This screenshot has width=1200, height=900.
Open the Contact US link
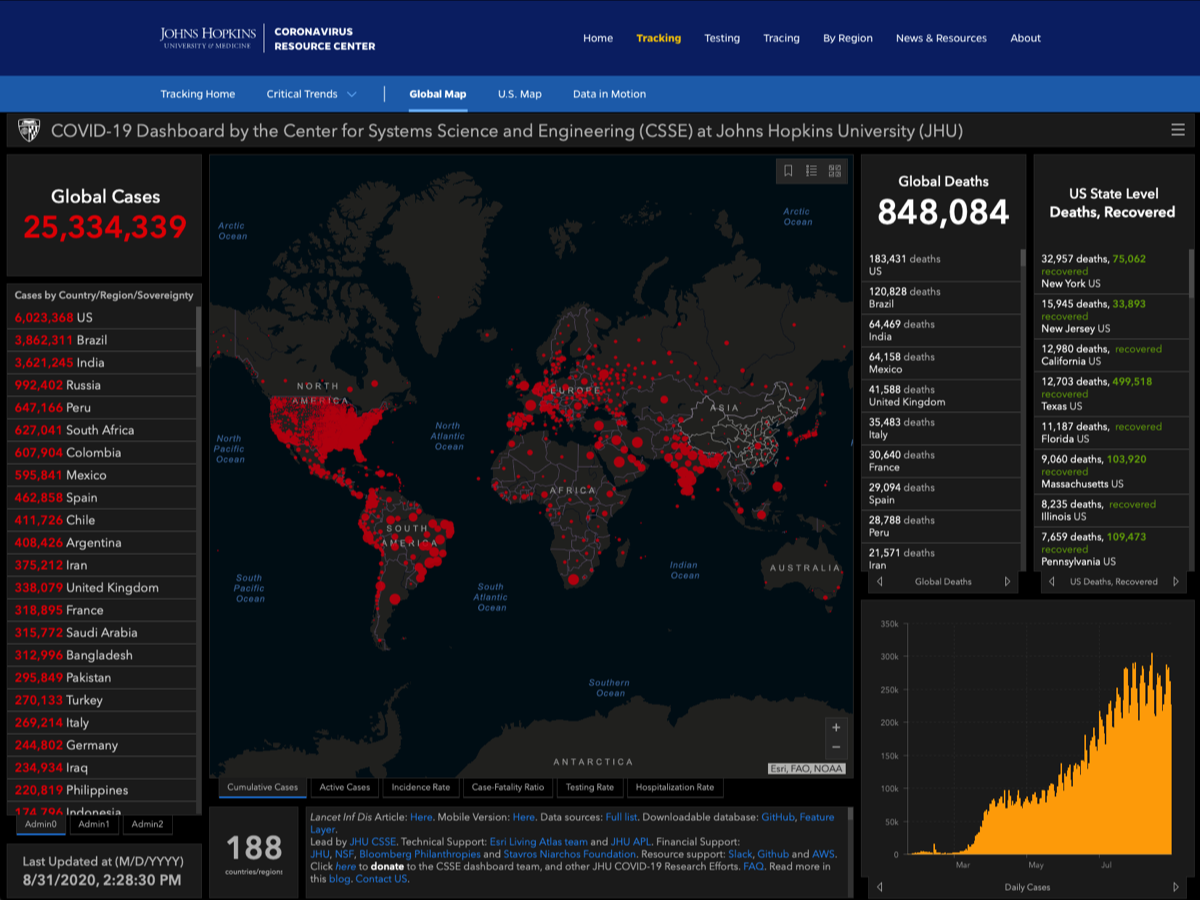(x=381, y=878)
